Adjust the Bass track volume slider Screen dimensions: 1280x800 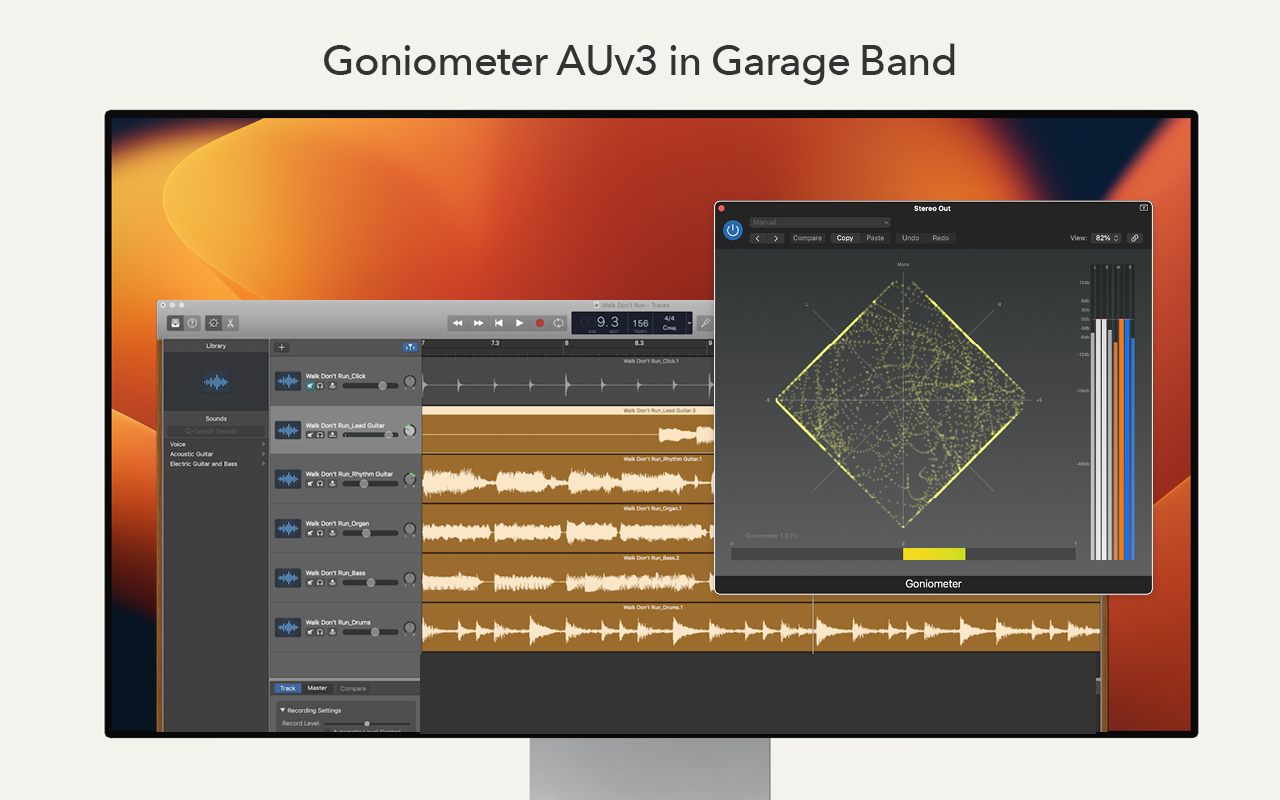point(369,582)
